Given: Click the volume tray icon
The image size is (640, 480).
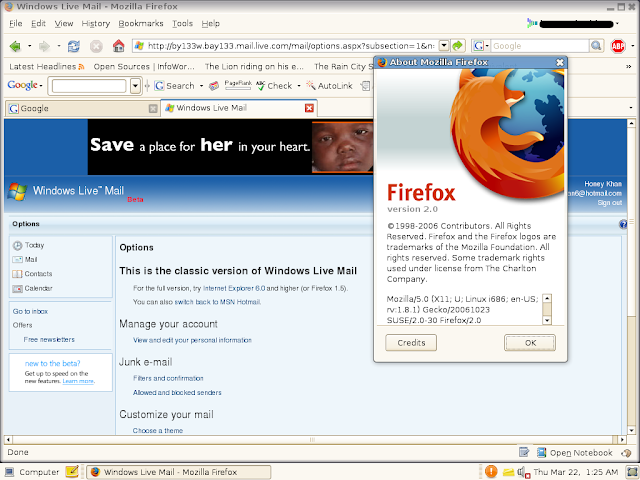Looking at the screenshot, I should [522, 472].
